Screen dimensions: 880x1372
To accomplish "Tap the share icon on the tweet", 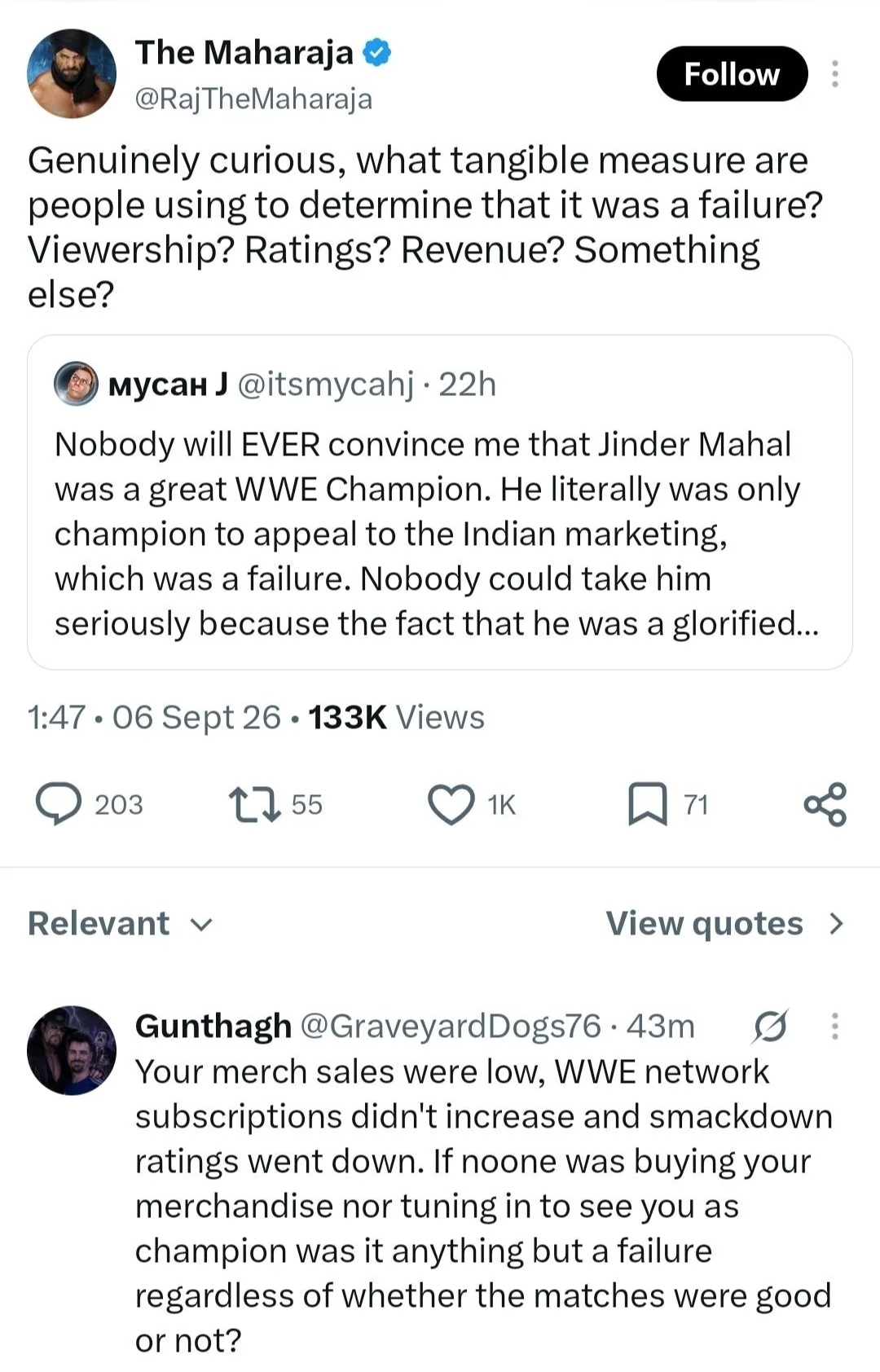I will pyautogui.click(x=825, y=804).
